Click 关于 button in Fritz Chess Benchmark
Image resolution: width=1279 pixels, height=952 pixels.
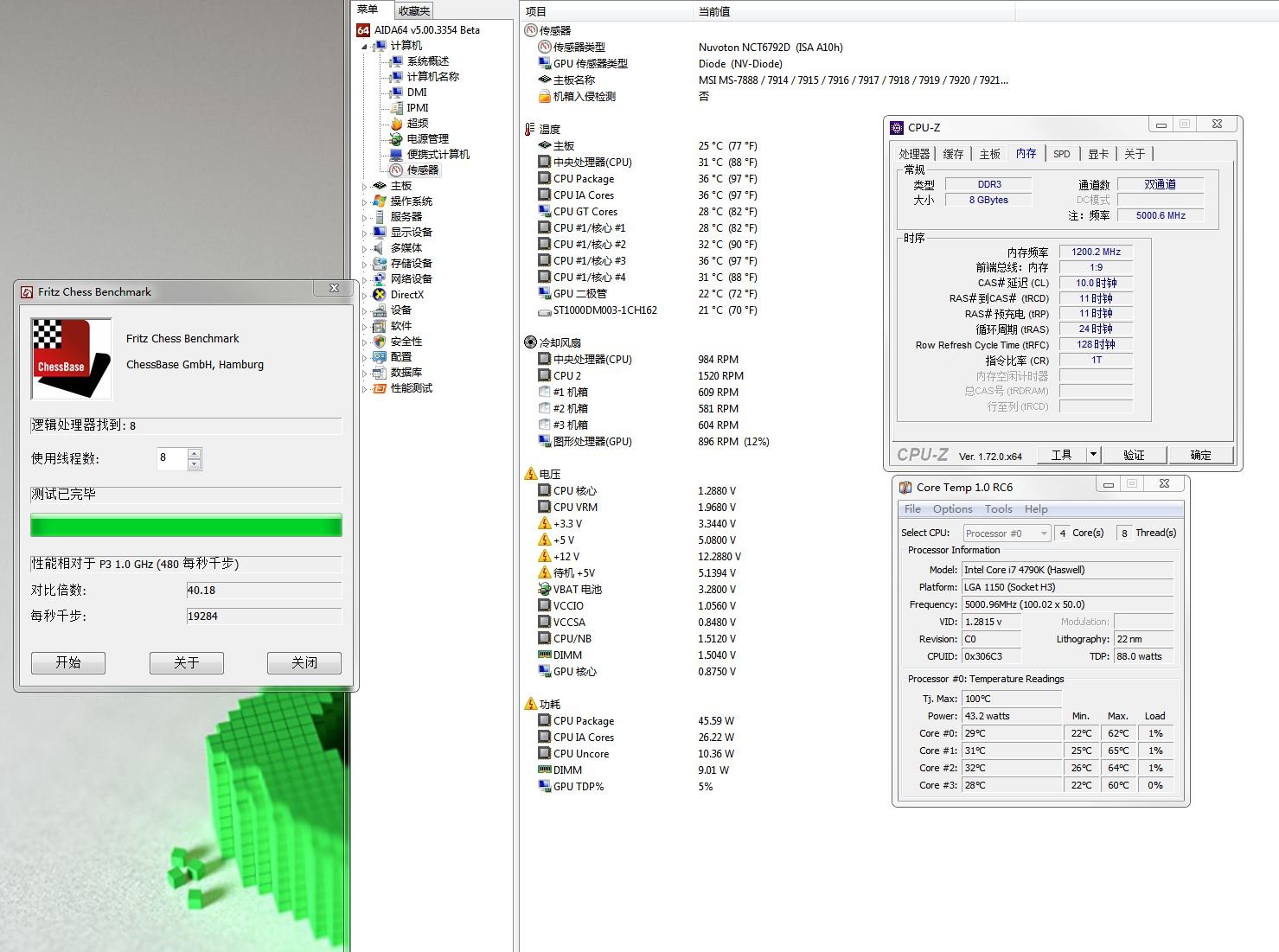click(187, 662)
